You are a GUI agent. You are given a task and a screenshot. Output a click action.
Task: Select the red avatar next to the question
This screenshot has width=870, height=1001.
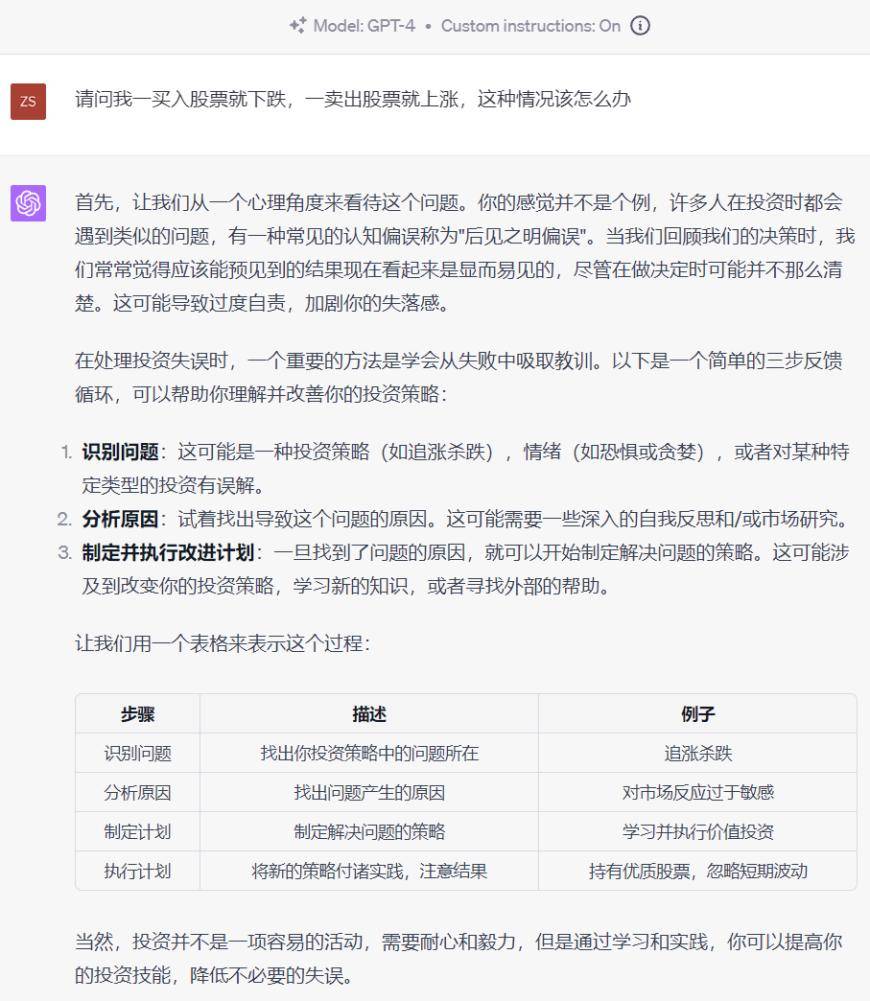click(x=27, y=103)
